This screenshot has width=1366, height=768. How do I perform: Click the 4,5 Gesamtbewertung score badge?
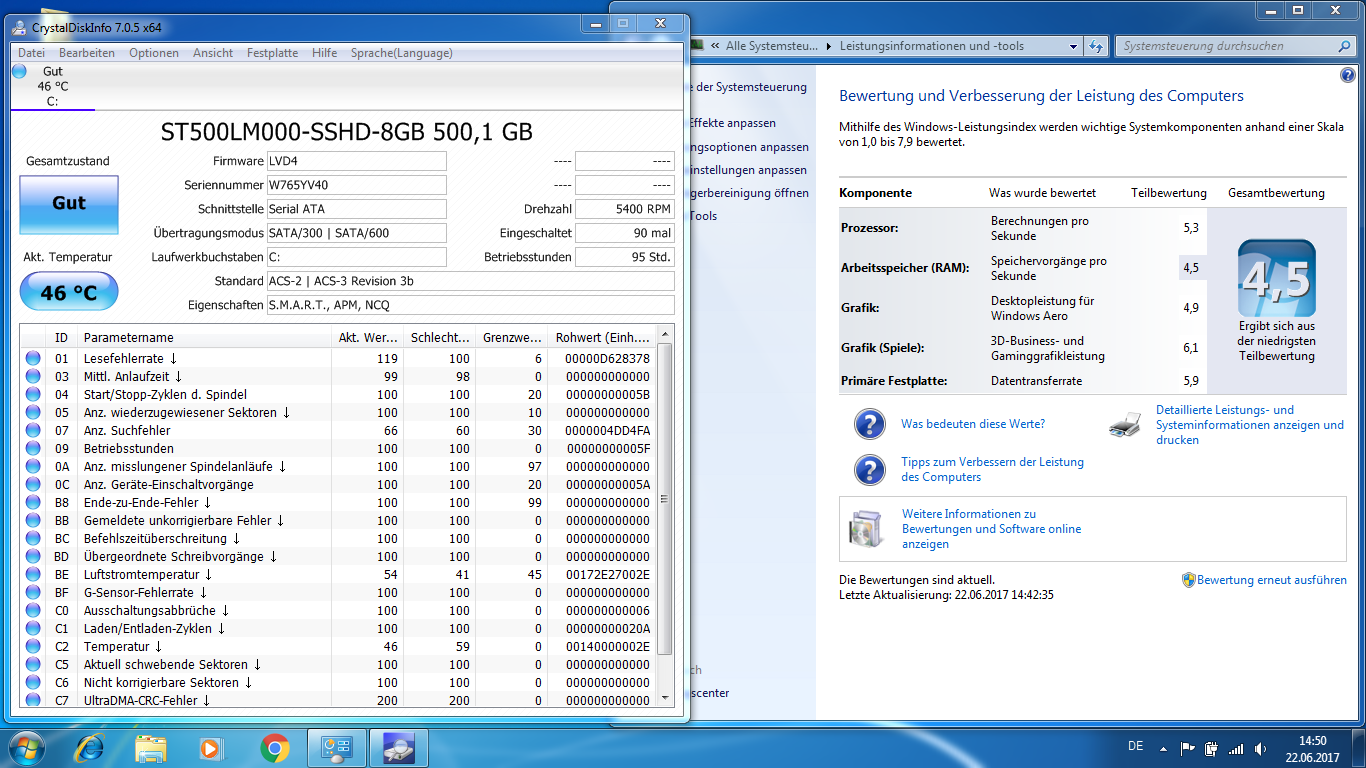coord(1277,278)
